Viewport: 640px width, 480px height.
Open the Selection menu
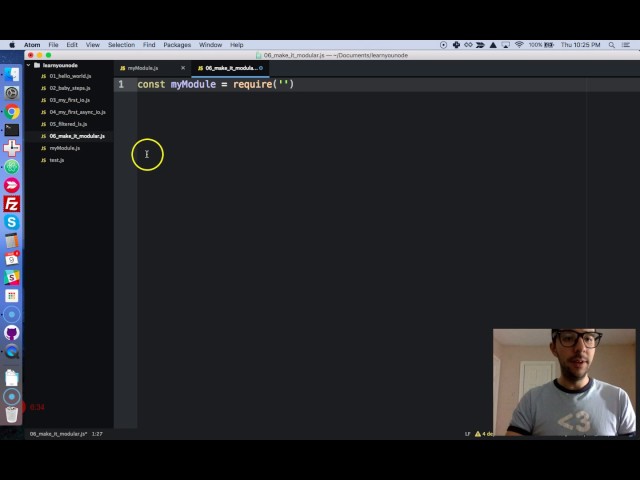121,45
